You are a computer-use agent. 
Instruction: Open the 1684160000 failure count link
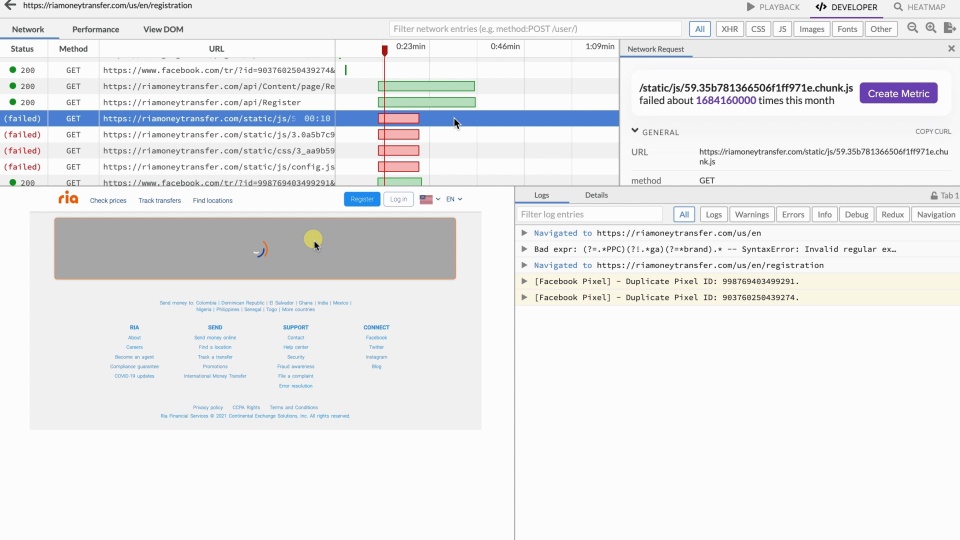pos(726,100)
